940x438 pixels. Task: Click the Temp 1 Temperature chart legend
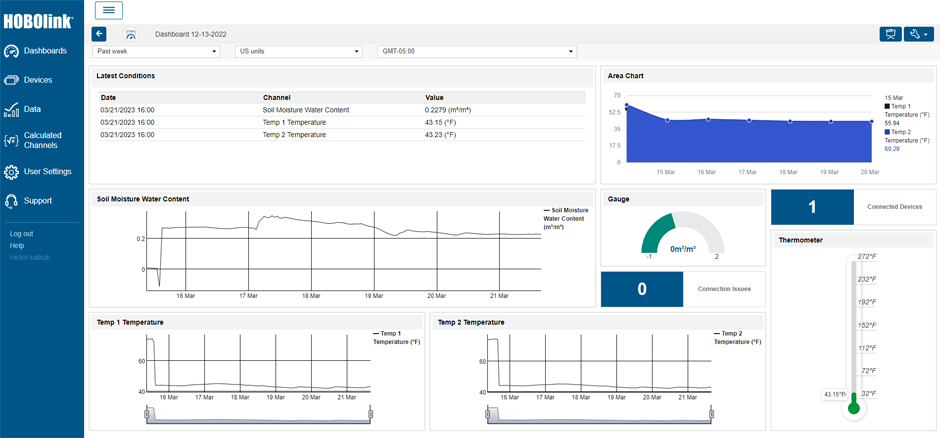click(x=397, y=337)
